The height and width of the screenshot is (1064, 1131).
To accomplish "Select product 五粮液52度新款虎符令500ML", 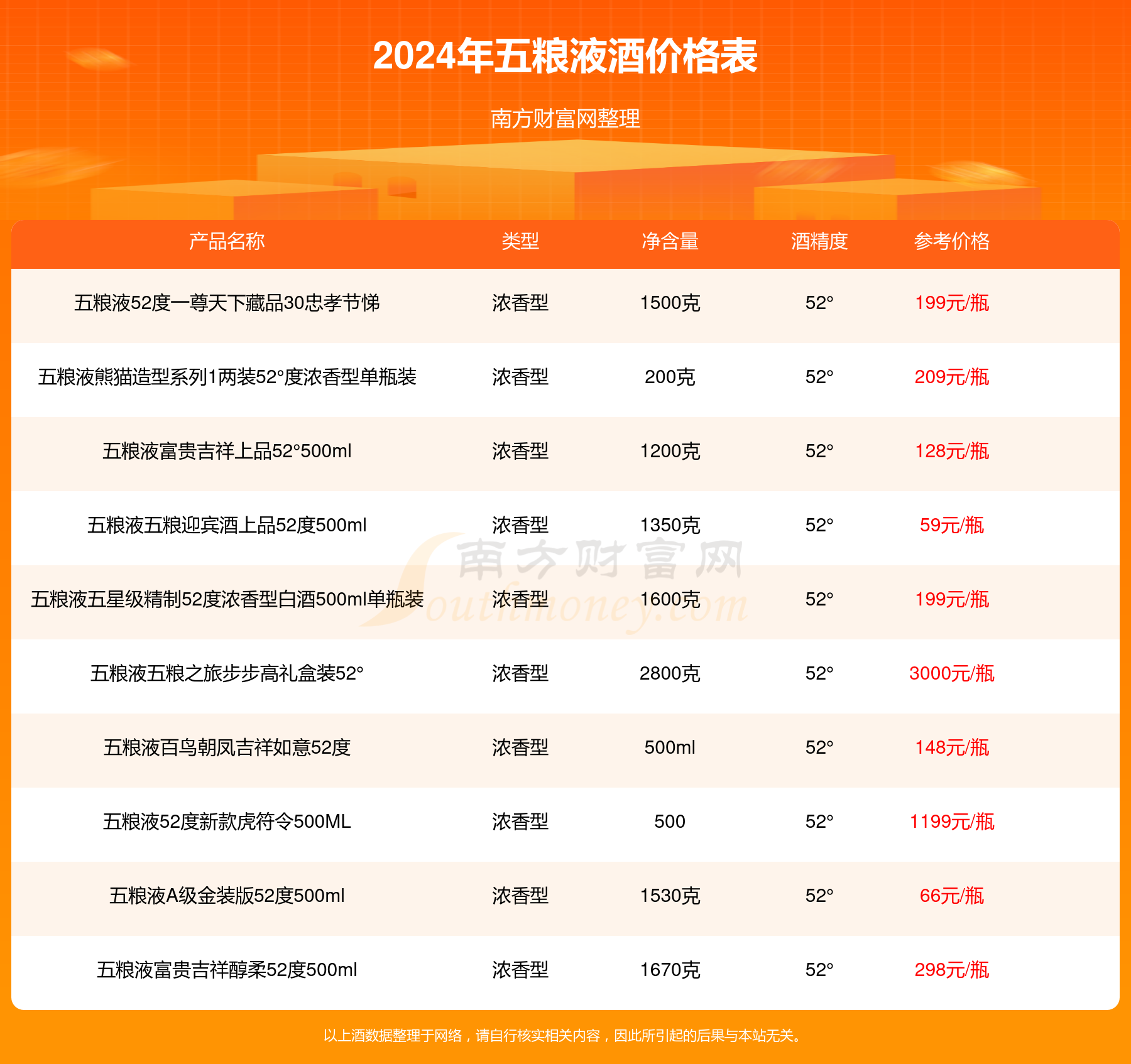I will 227,822.
